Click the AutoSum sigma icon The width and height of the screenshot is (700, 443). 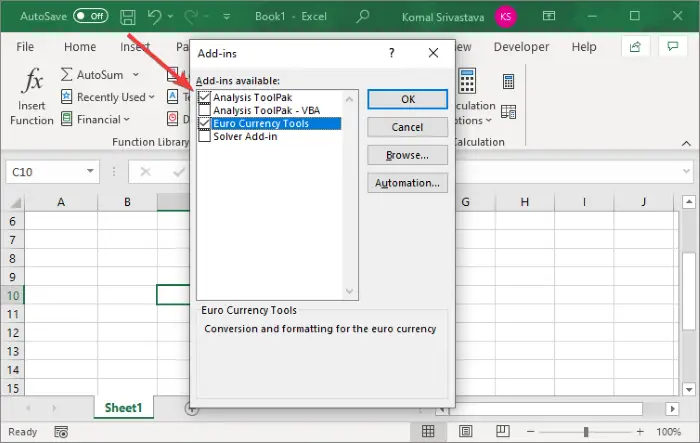pos(67,75)
